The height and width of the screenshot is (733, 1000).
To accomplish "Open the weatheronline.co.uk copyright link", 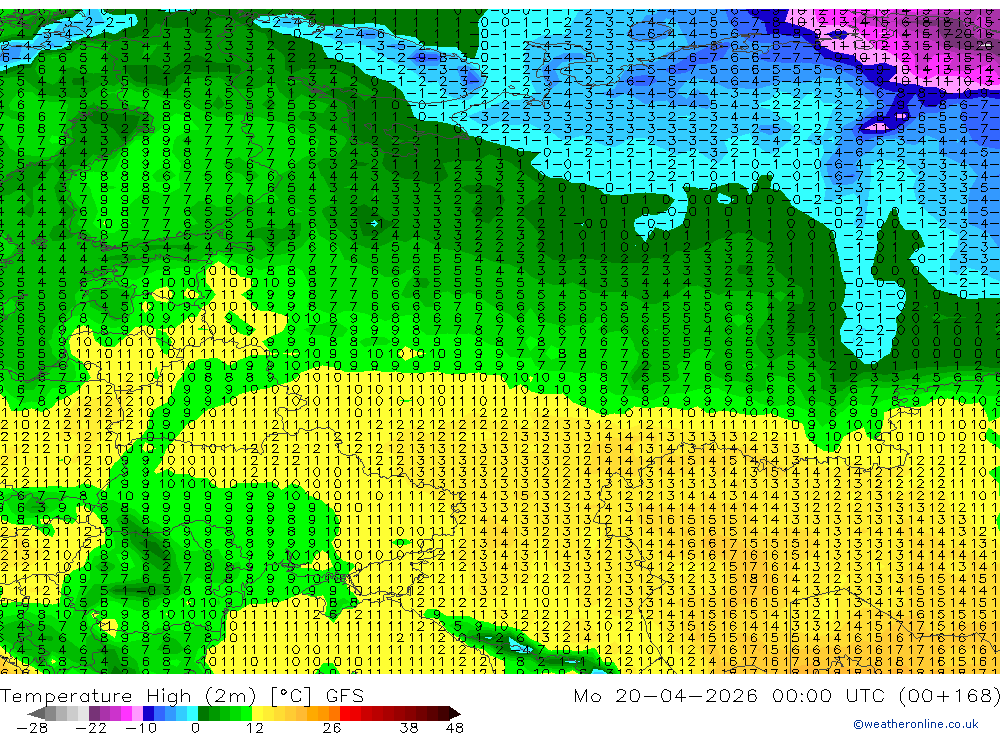I will click(916, 723).
